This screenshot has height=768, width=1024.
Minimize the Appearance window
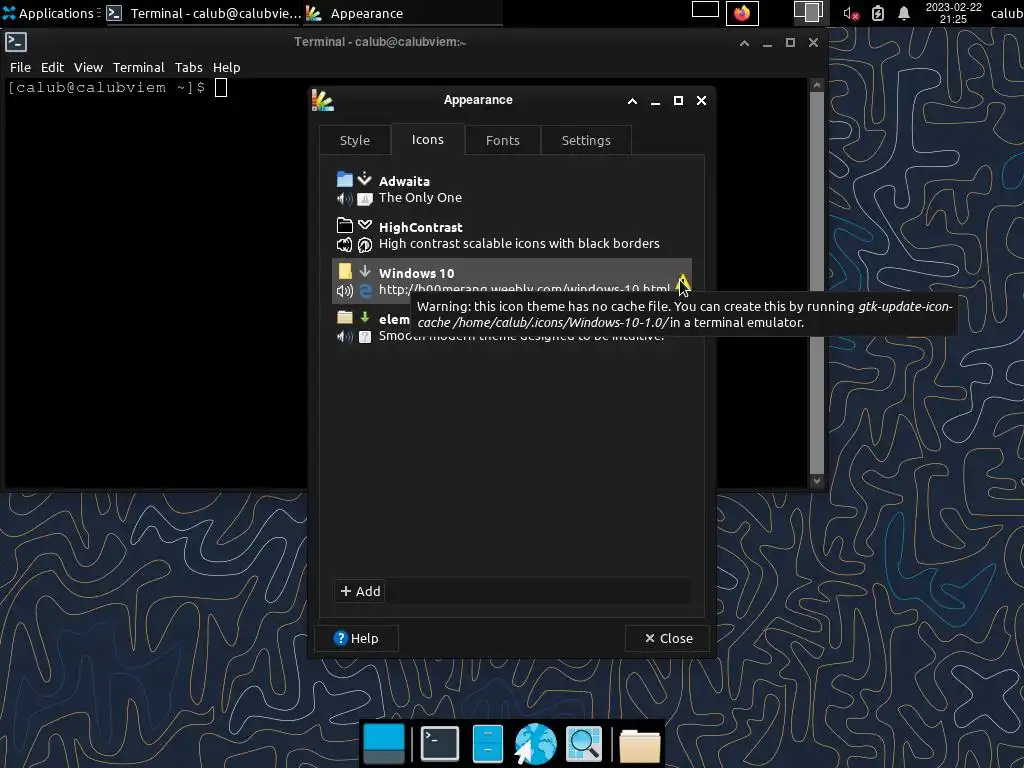pos(655,101)
